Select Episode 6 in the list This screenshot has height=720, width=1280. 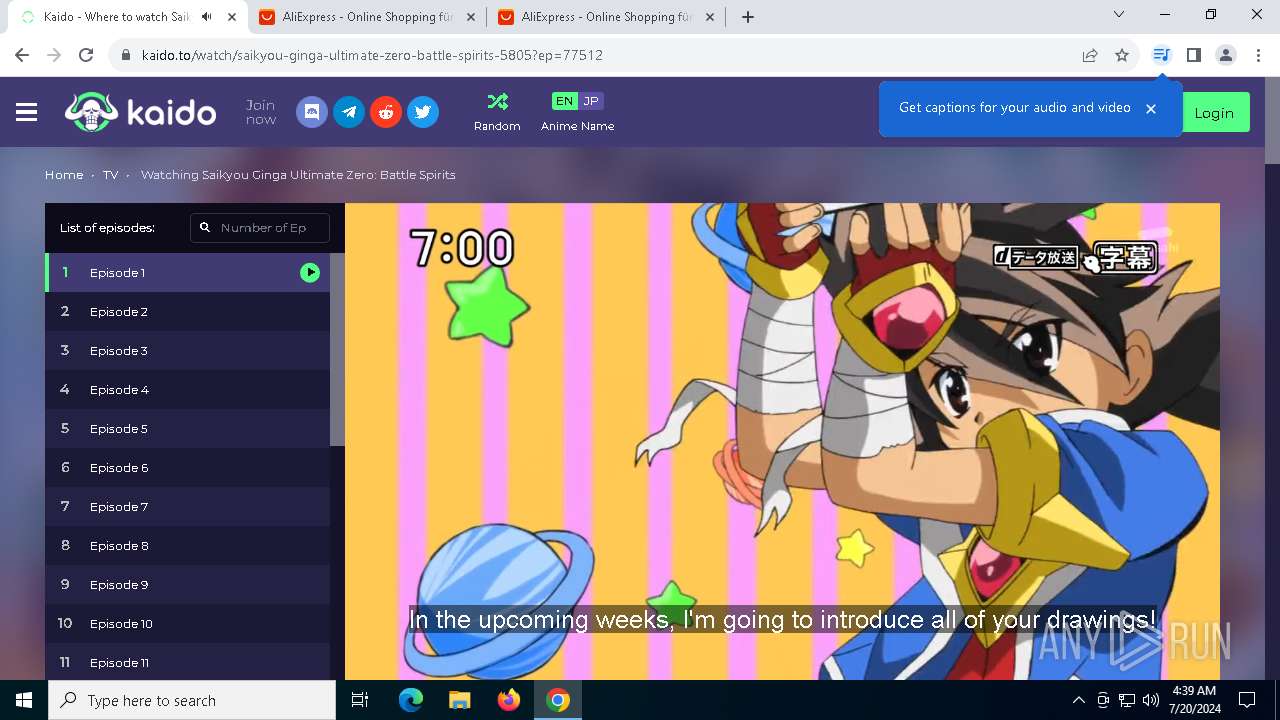click(187, 468)
